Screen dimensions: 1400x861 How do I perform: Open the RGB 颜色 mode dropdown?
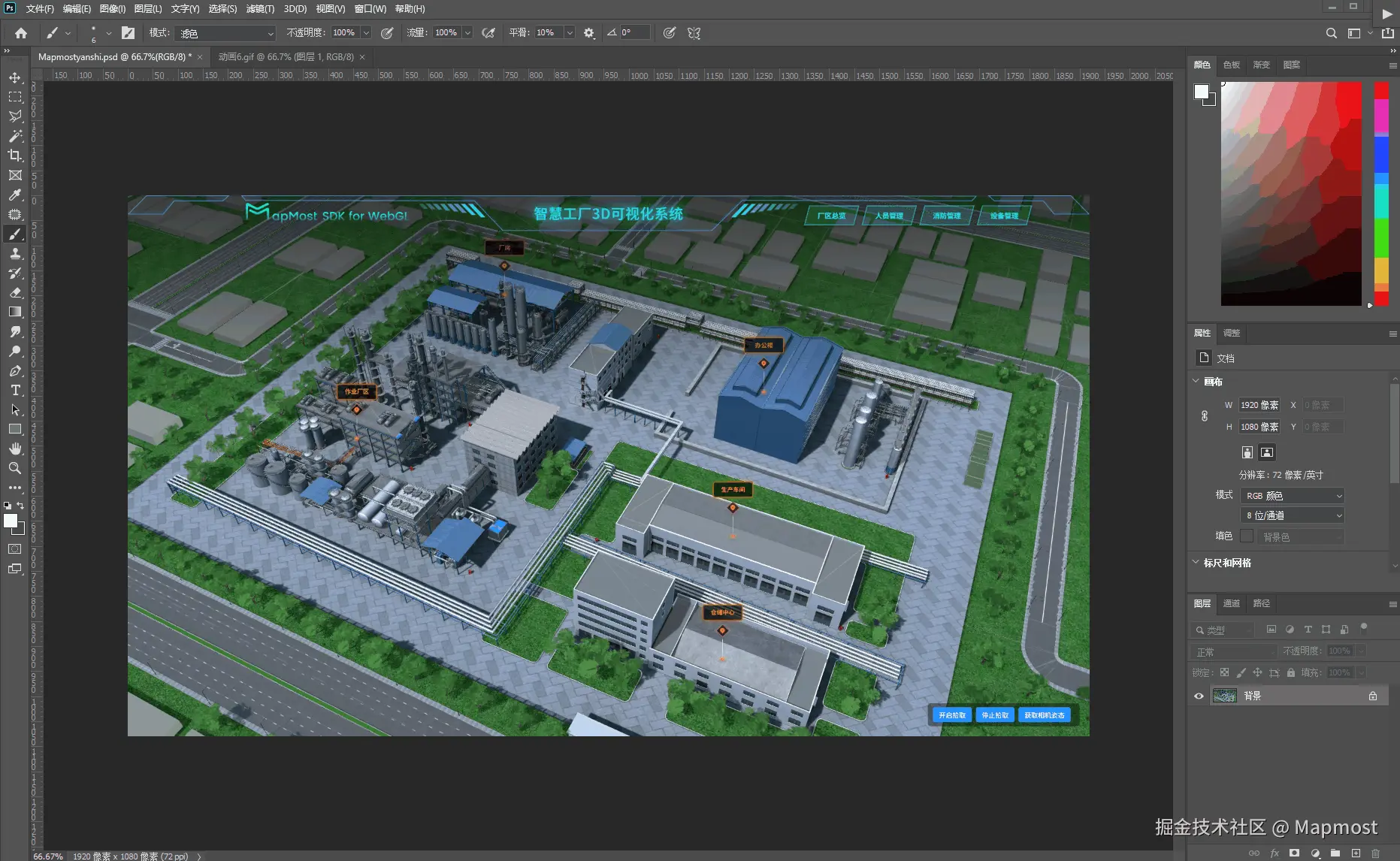pyautogui.click(x=1293, y=496)
